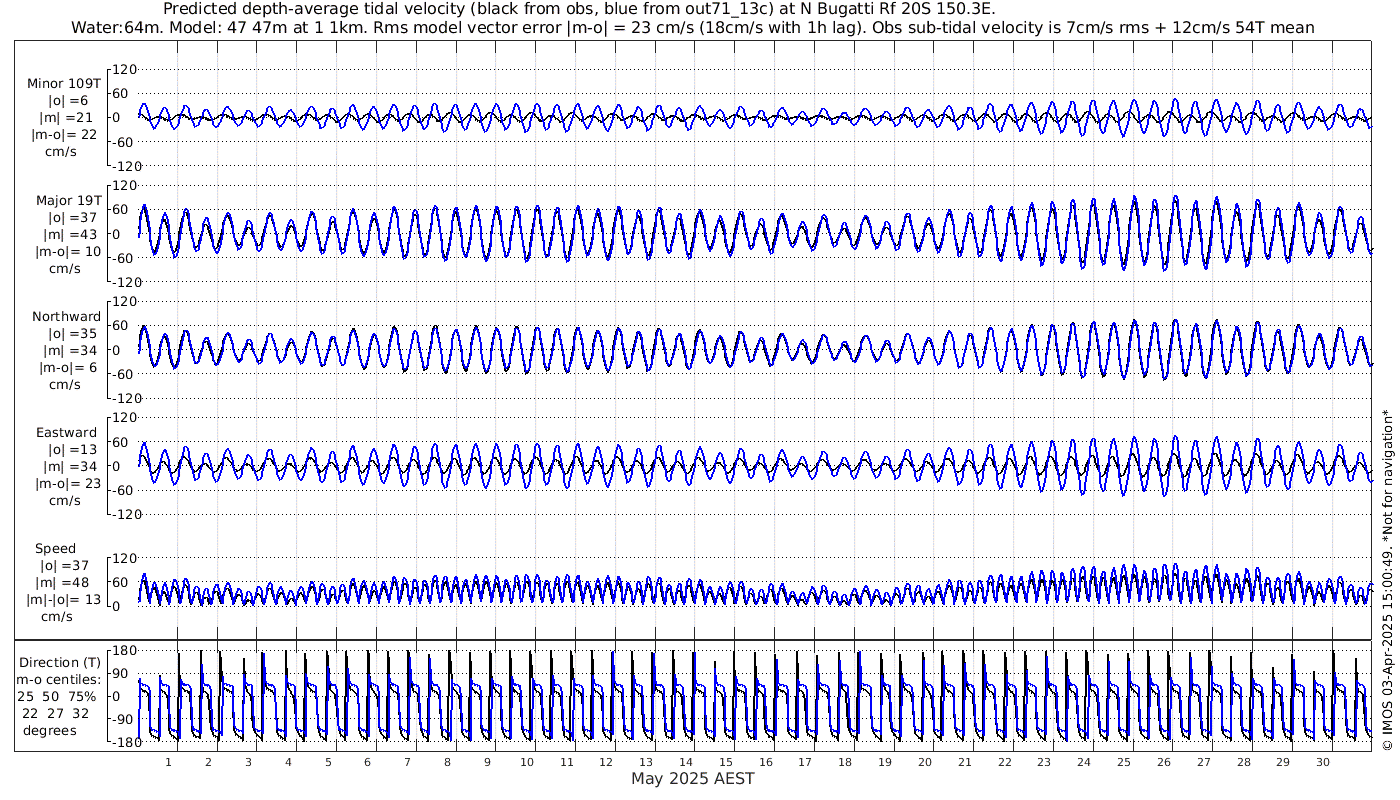Select the "|m-o|= 22" error value

pos(64,135)
